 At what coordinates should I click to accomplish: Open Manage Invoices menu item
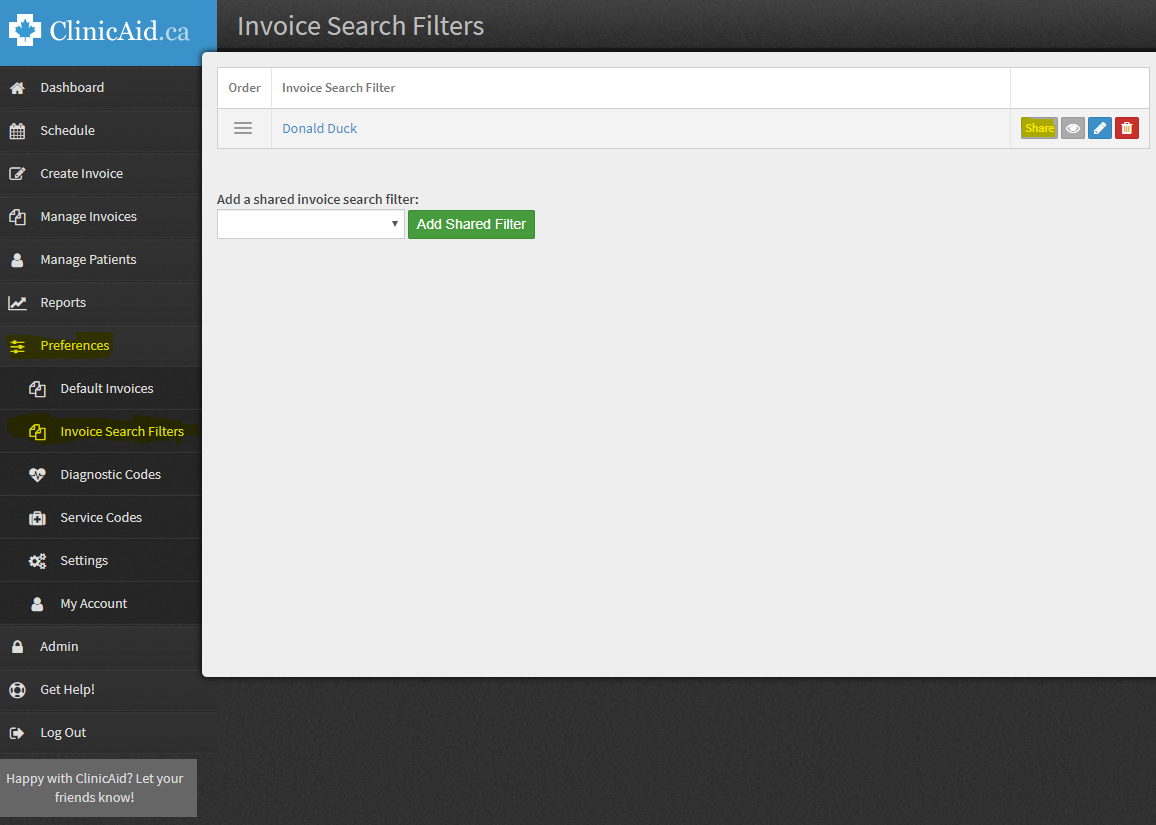(x=101, y=217)
